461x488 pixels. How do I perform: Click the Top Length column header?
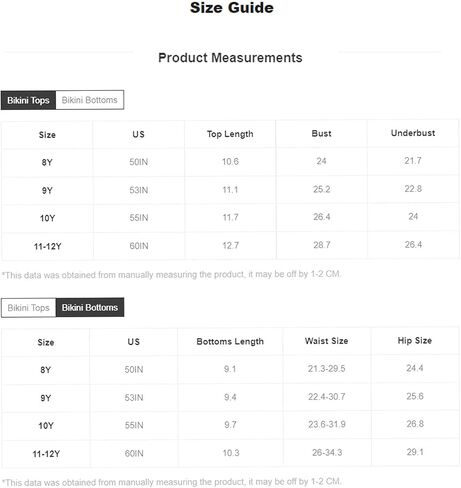point(230,134)
